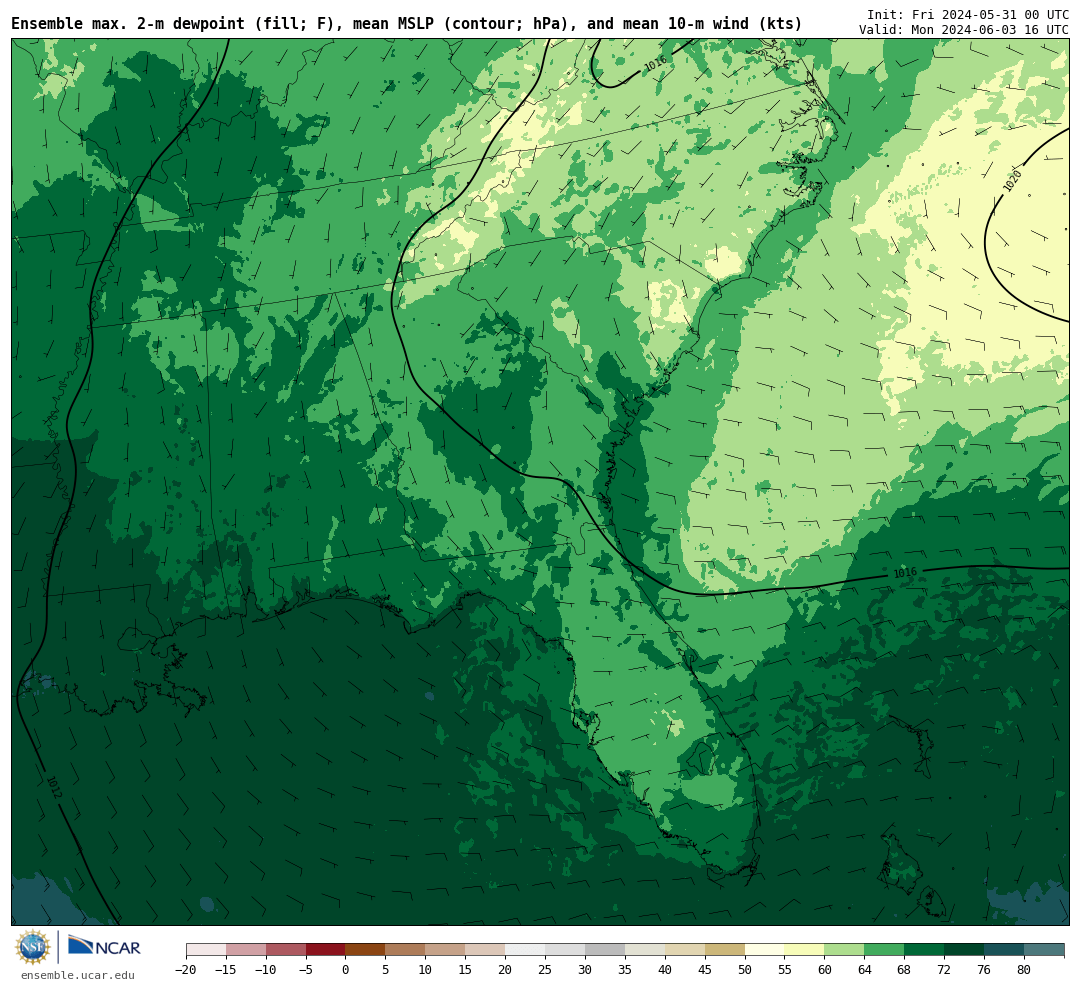Click the Valid Mon 2024-06-03 16 UTC text
This screenshot has width=1080, height=988.
tap(964, 30)
